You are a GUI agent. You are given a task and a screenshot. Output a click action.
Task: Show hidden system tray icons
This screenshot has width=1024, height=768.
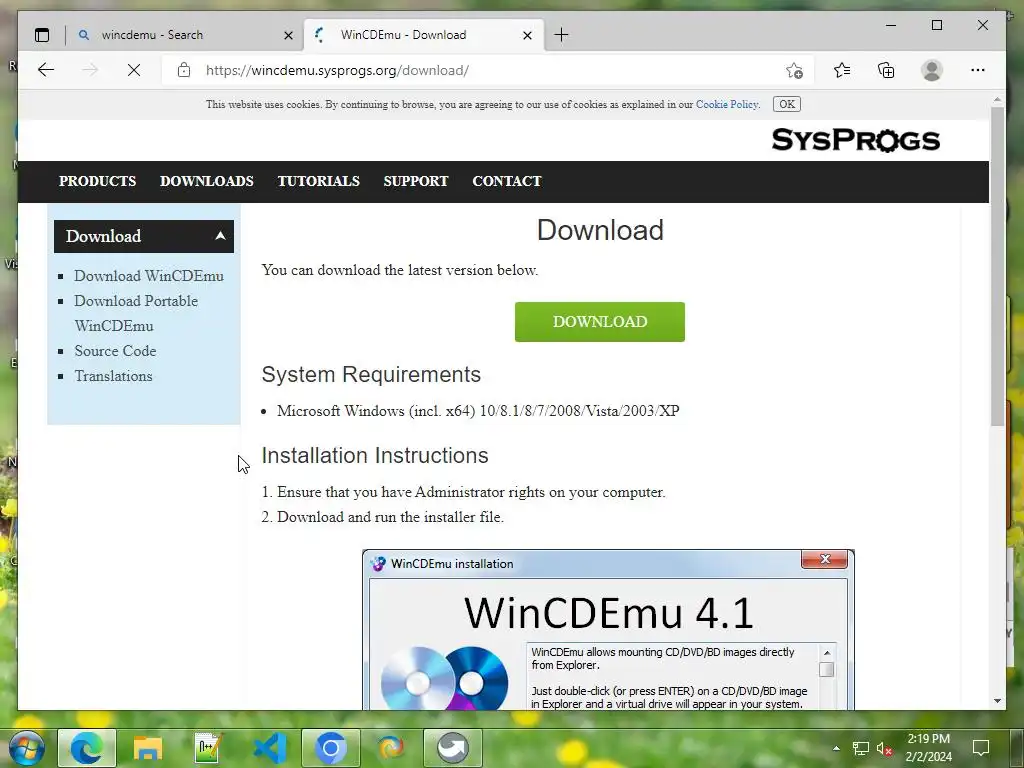coord(836,748)
